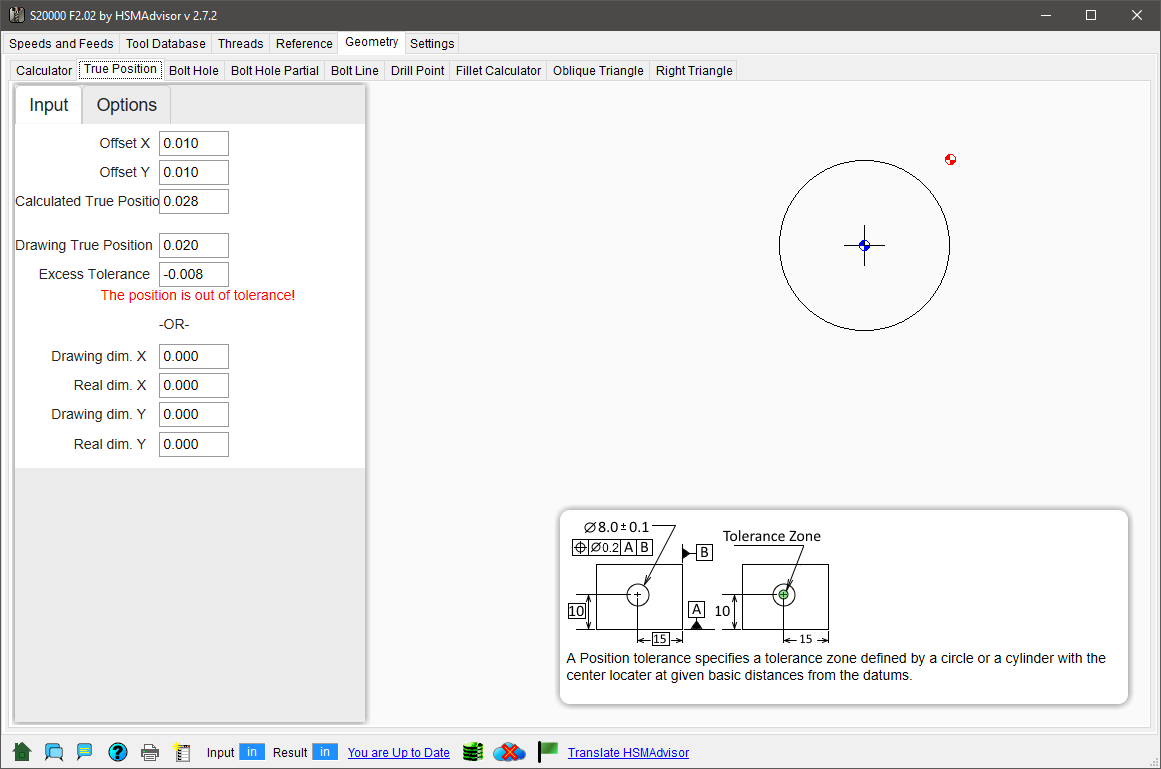Switch to the Options panel tab
Viewport: 1161px width, 769px height.
click(x=127, y=105)
